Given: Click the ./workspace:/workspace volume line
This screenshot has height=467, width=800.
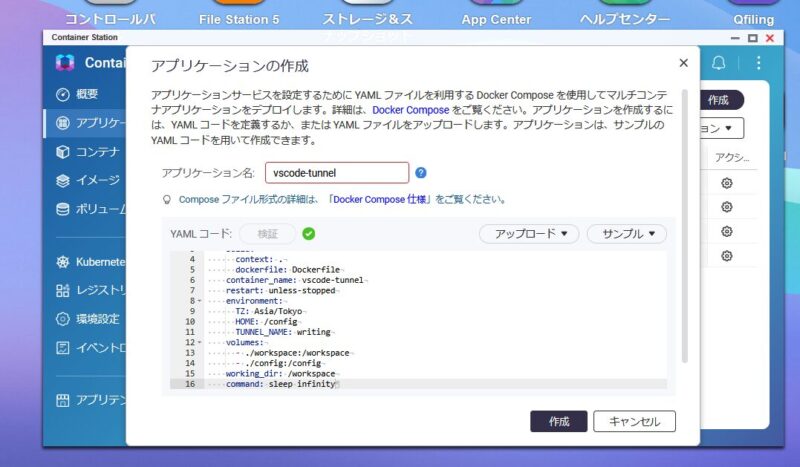Looking at the screenshot, I should coord(293,353).
